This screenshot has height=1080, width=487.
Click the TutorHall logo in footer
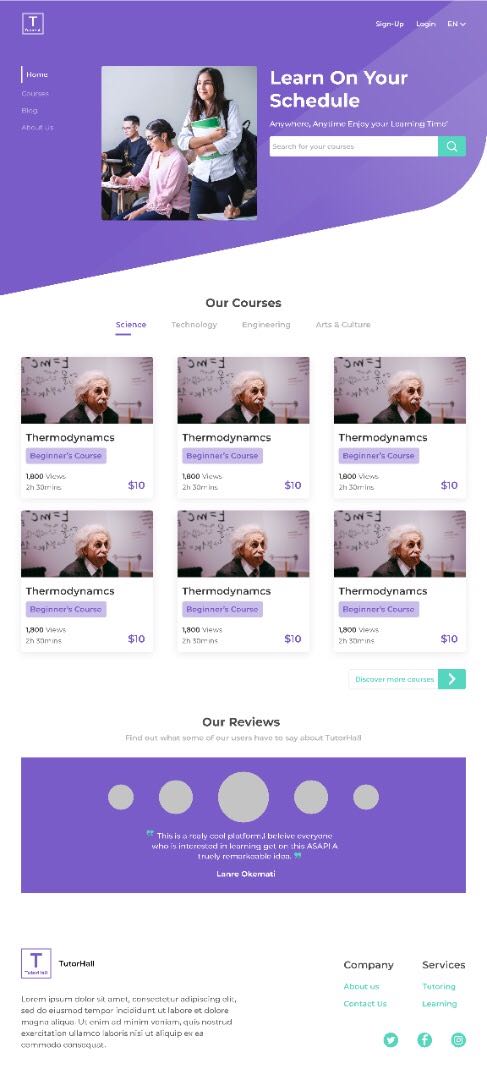[x=36, y=963]
